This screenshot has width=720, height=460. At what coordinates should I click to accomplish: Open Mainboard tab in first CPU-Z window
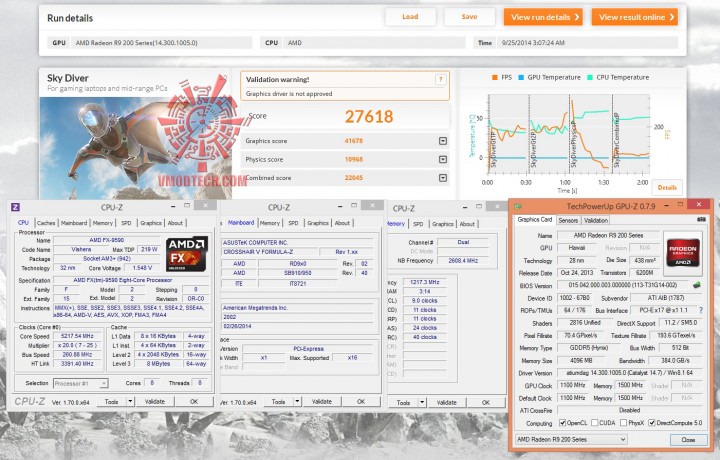tap(74, 223)
